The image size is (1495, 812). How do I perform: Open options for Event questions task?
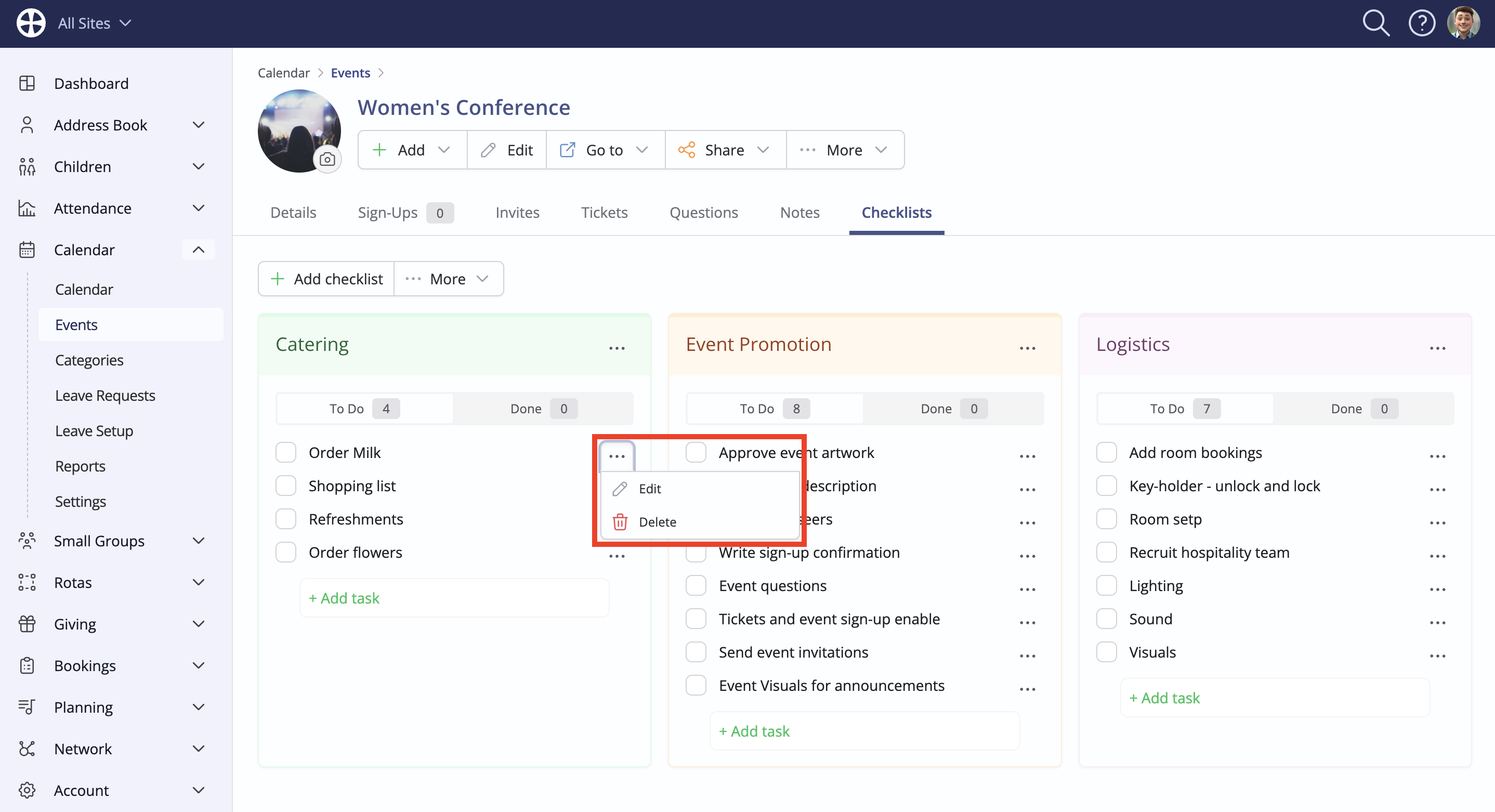click(x=1027, y=588)
